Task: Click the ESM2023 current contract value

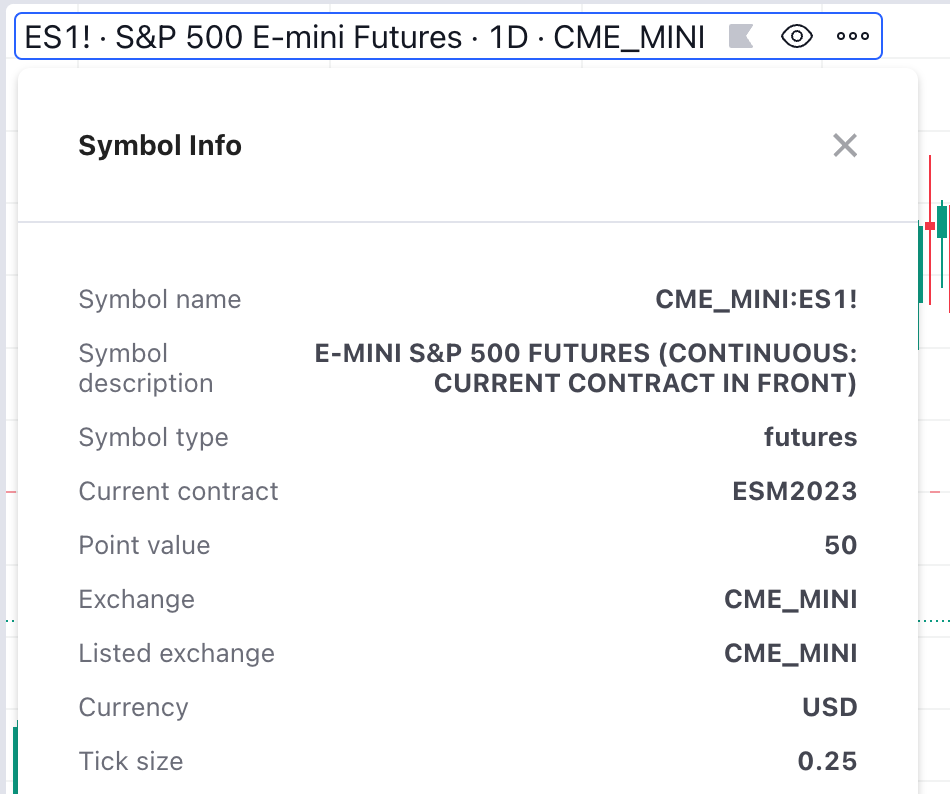Action: (x=794, y=491)
